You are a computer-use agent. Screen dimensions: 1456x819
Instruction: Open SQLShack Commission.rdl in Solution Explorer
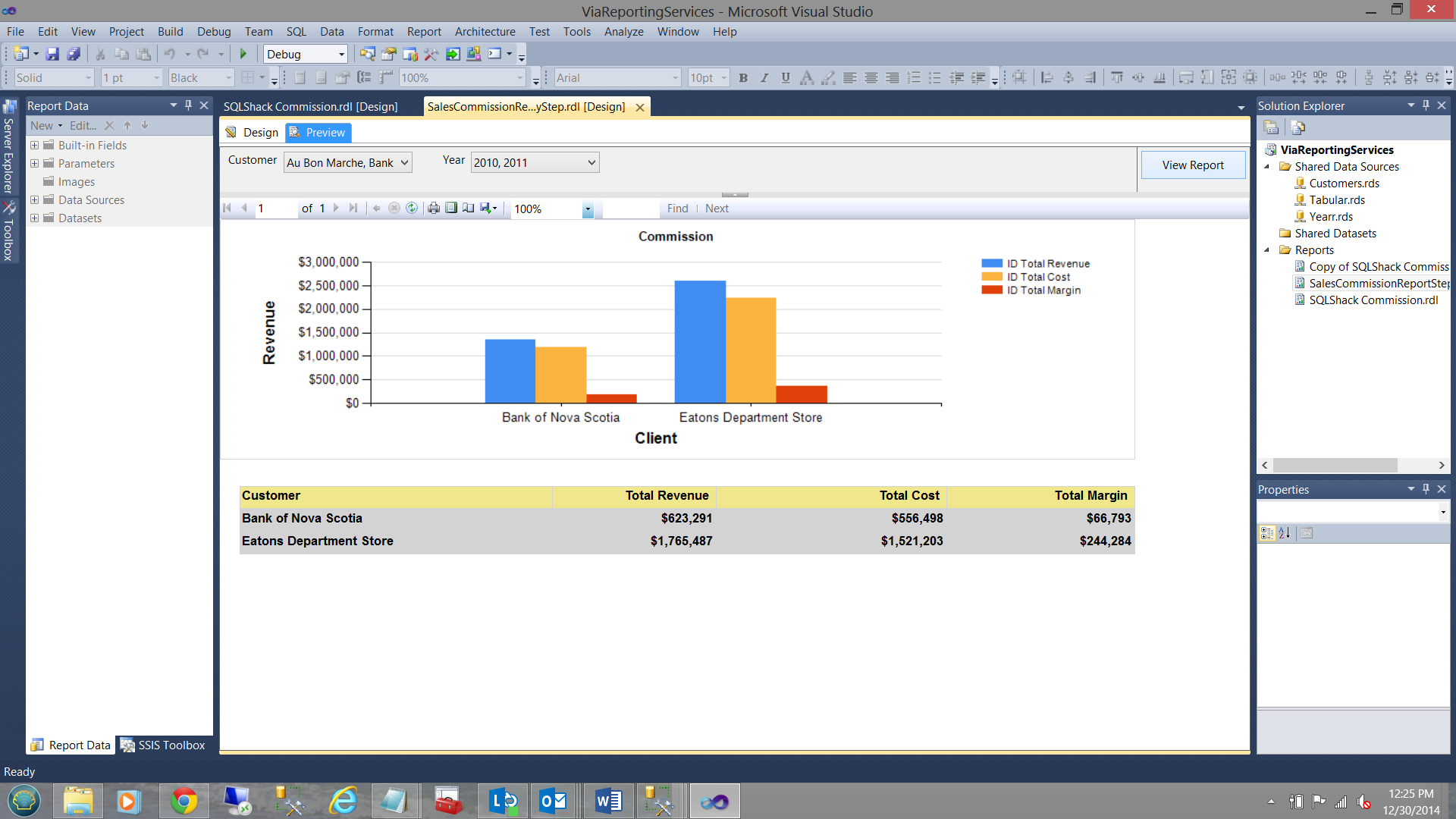pos(1373,300)
